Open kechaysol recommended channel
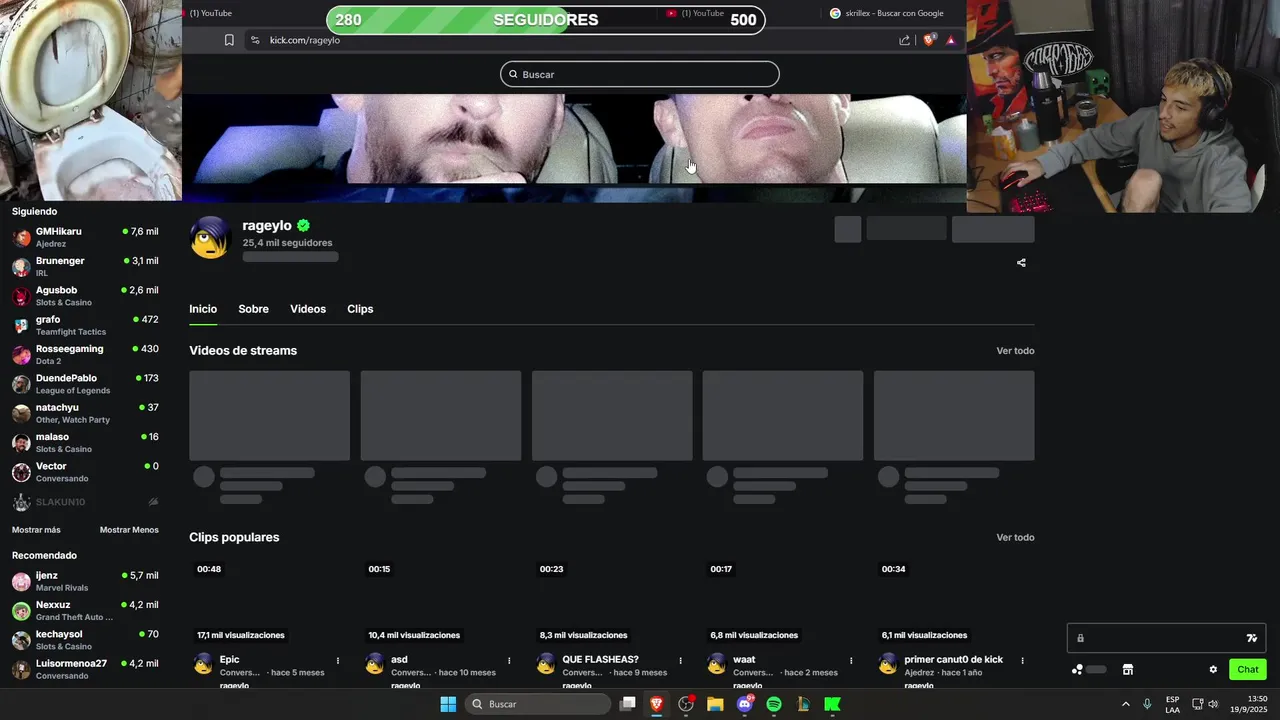 [x=85, y=640]
